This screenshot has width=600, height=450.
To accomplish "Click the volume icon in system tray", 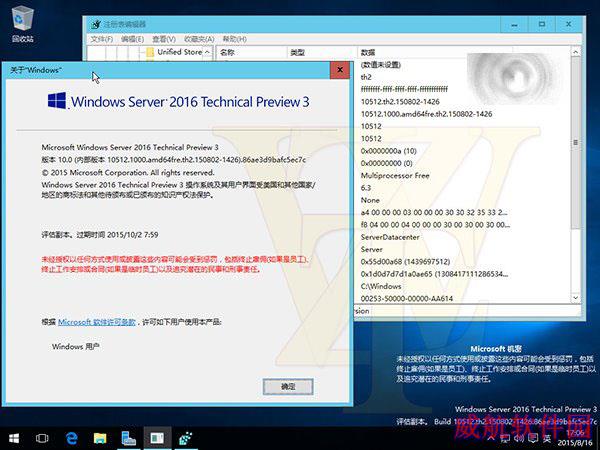I will point(519,438).
